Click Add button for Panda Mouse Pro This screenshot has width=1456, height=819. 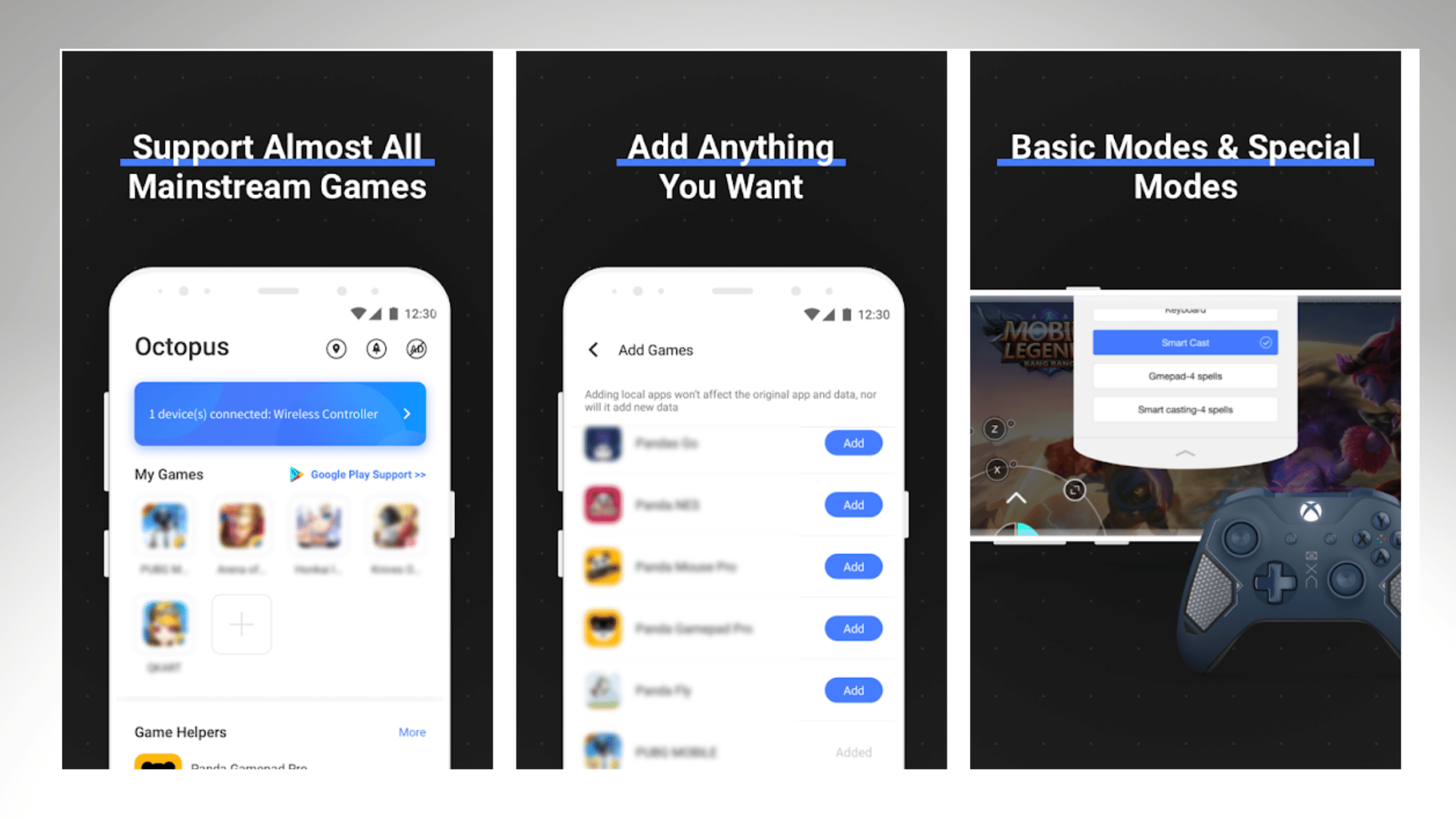(x=852, y=566)
